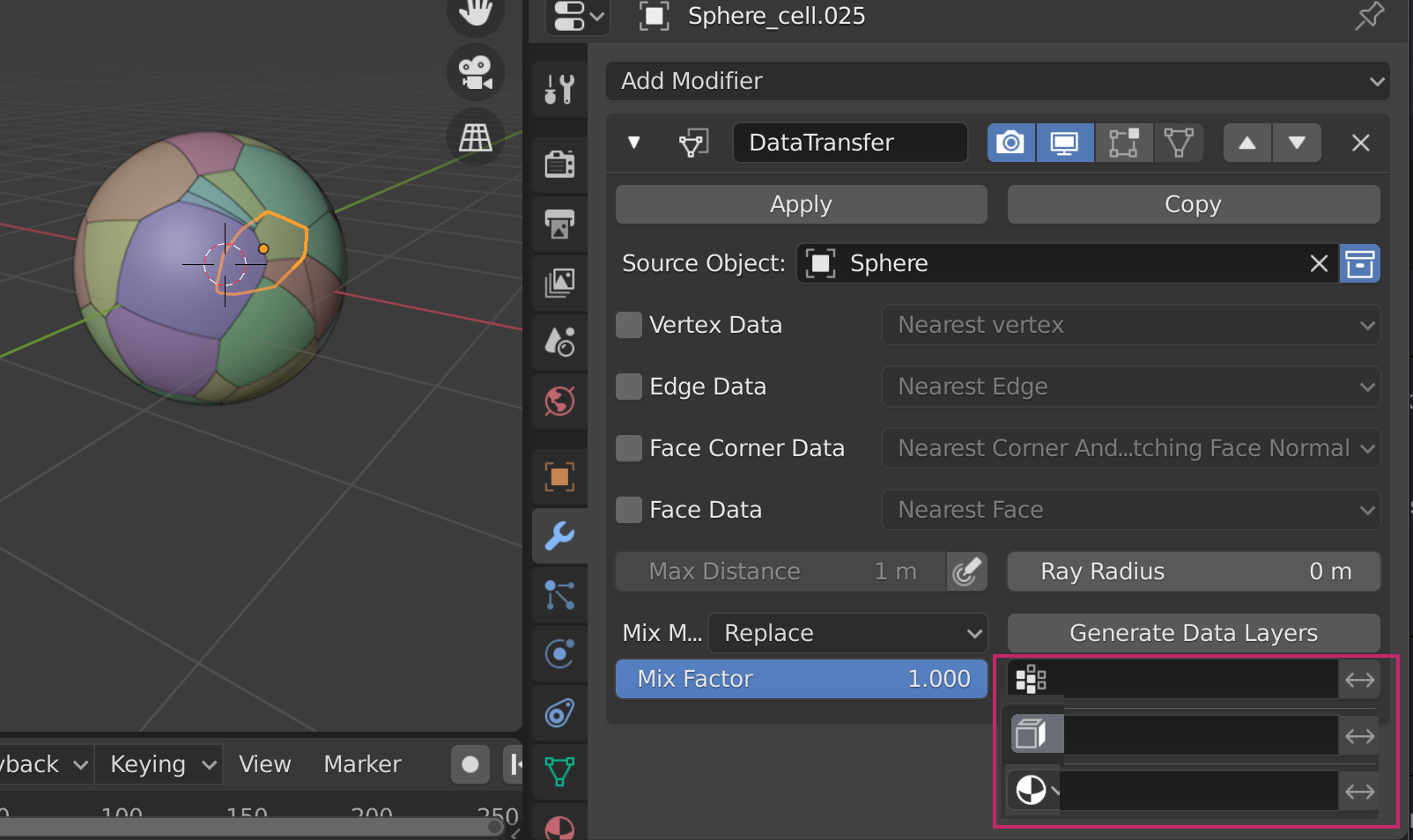Clear the Sphere source object
Screen dimensions: 1413x840
1319,263
